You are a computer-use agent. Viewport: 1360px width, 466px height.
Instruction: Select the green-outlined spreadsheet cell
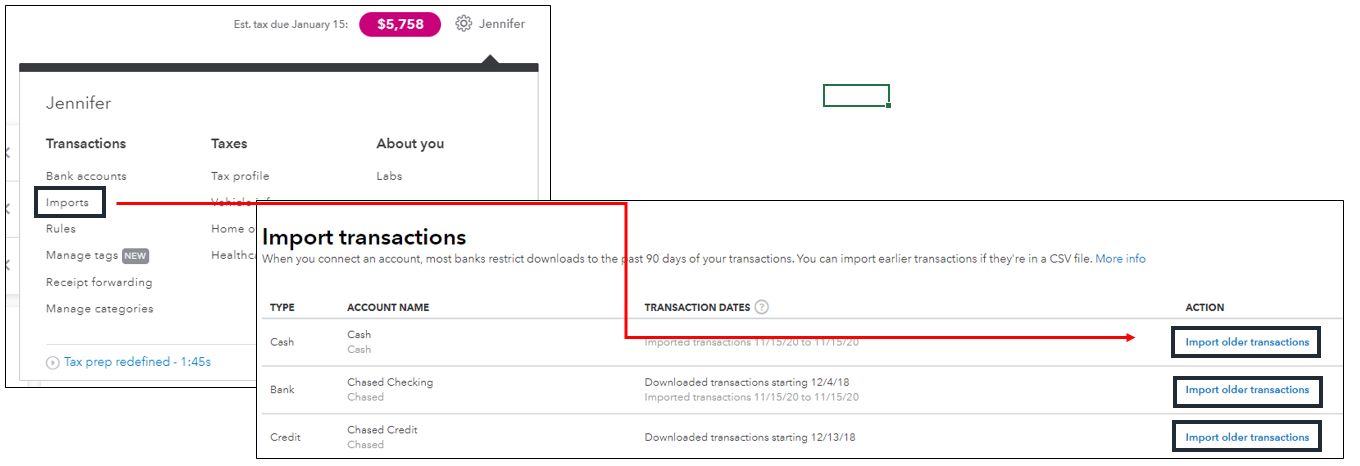click(856, 96)
